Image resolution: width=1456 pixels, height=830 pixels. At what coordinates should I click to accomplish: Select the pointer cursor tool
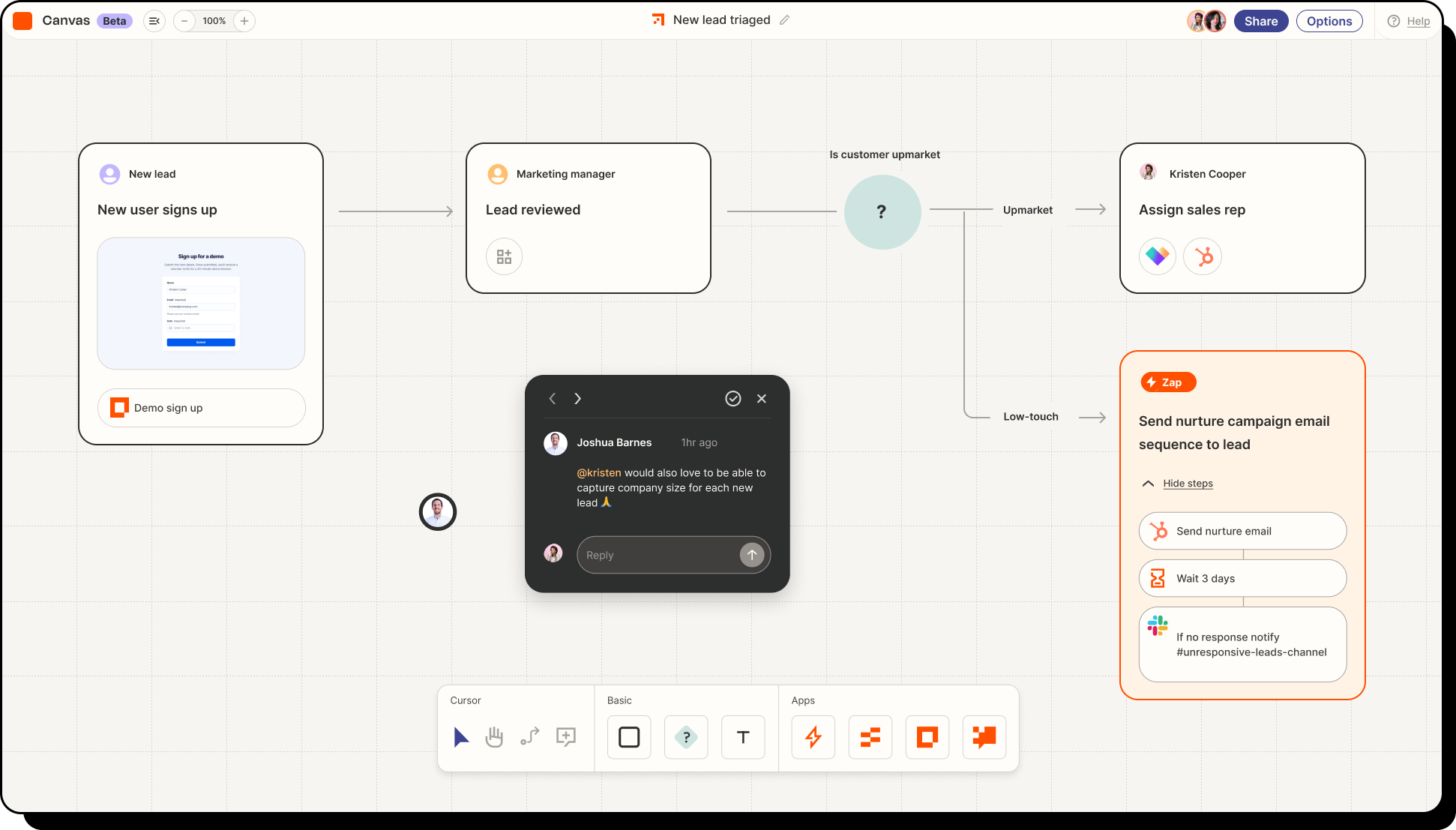[460, 737]
